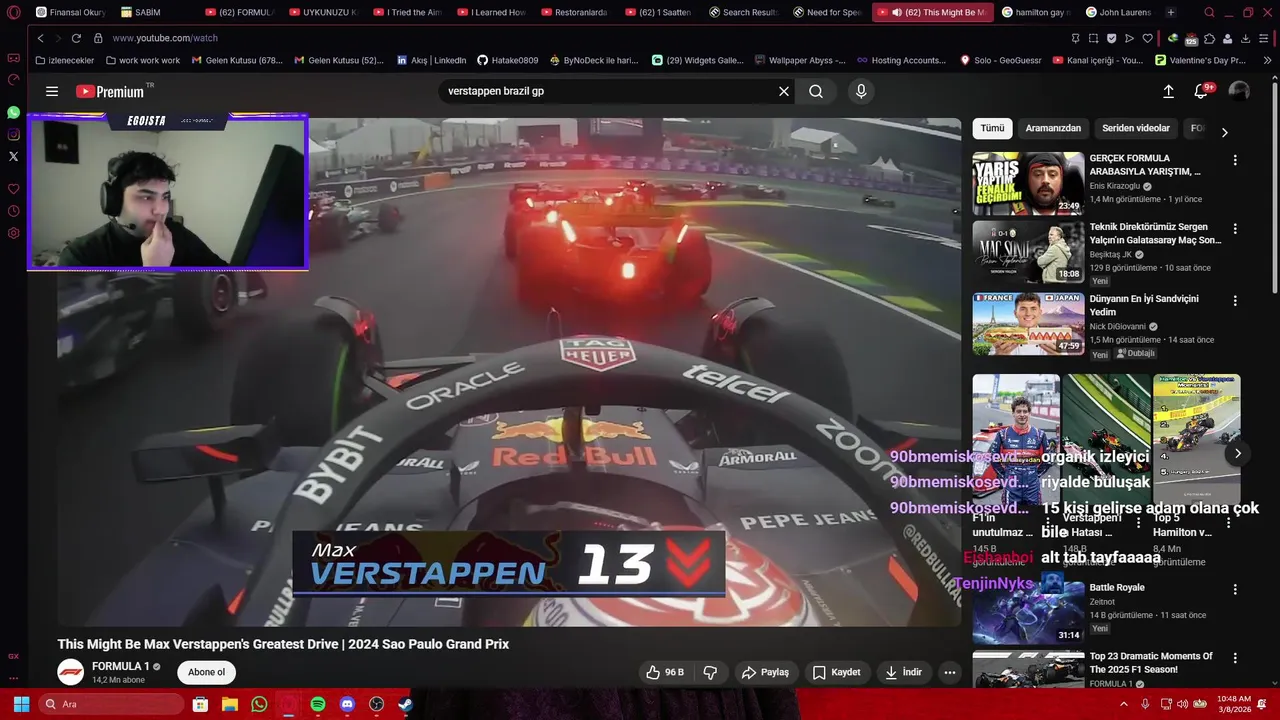This screenshot has width=1280, height=720.
Task: Download the video with İndir button
Action: [x=903, y=672]
